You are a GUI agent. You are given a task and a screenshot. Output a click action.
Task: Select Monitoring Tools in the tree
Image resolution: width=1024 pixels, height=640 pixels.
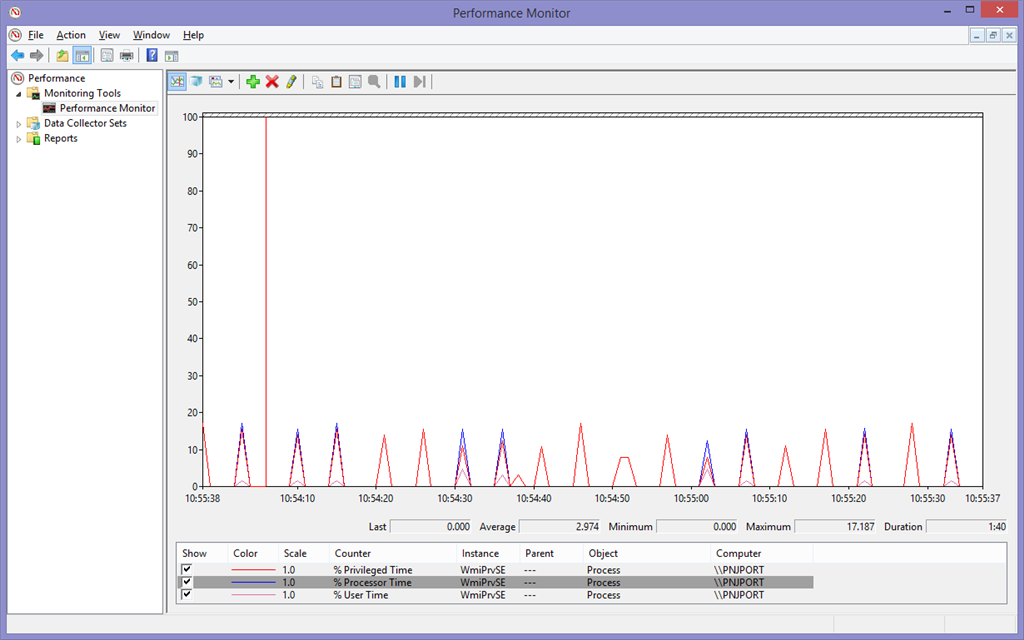(x=82, y=93)
